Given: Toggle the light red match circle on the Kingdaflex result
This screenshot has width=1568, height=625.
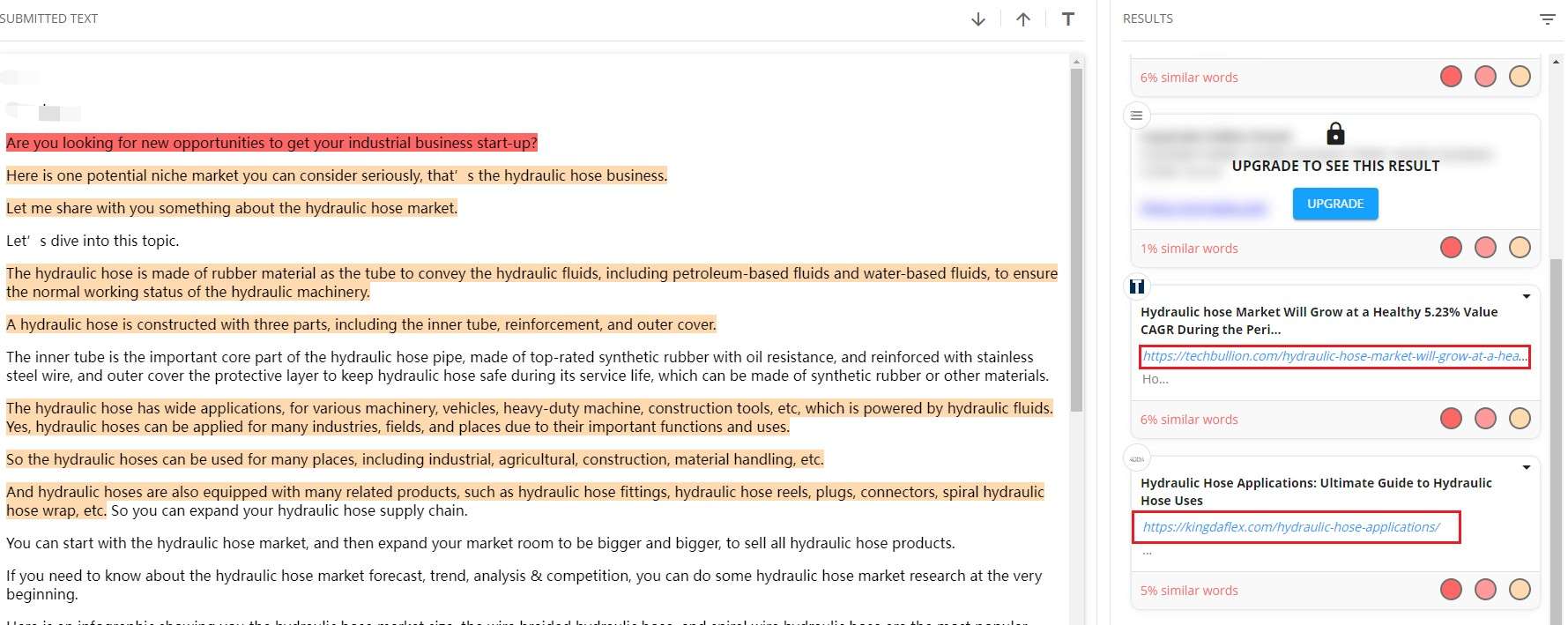Looking at the screenshot, I should 1485,590.
